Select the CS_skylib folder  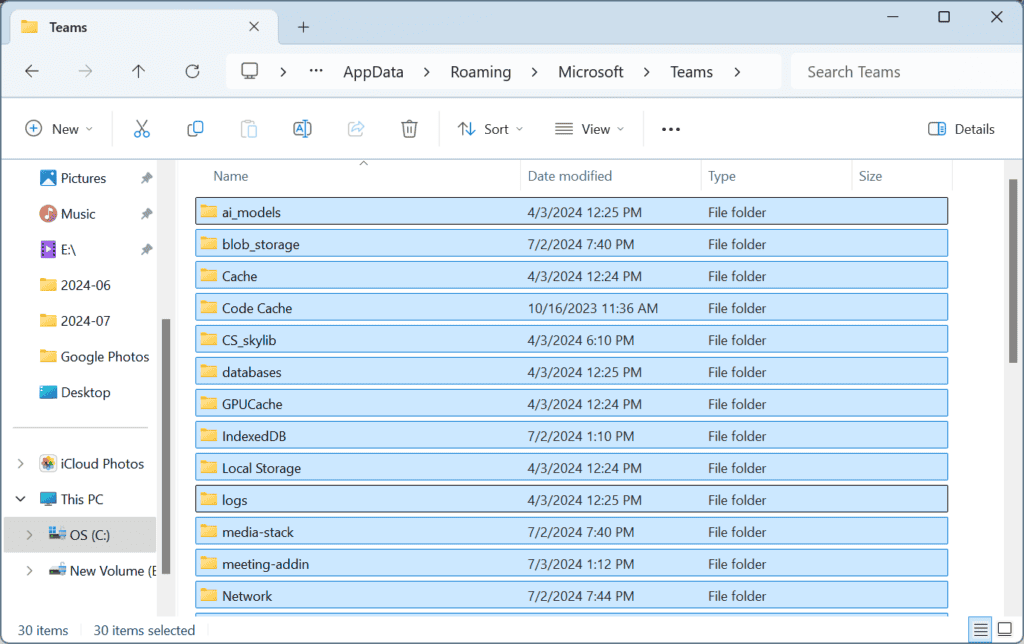[571, 340]
